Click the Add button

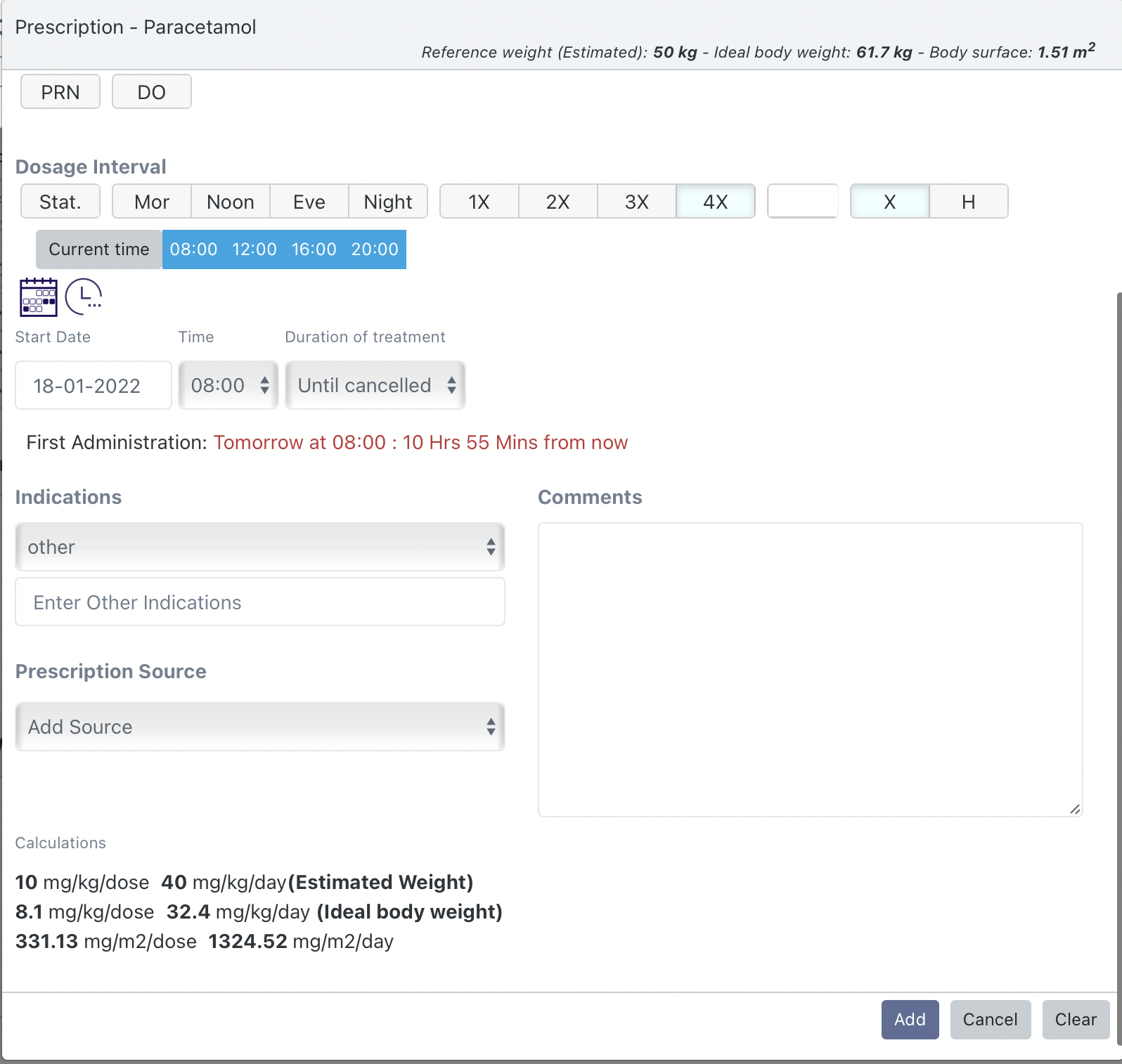[x=910, y=1019]
